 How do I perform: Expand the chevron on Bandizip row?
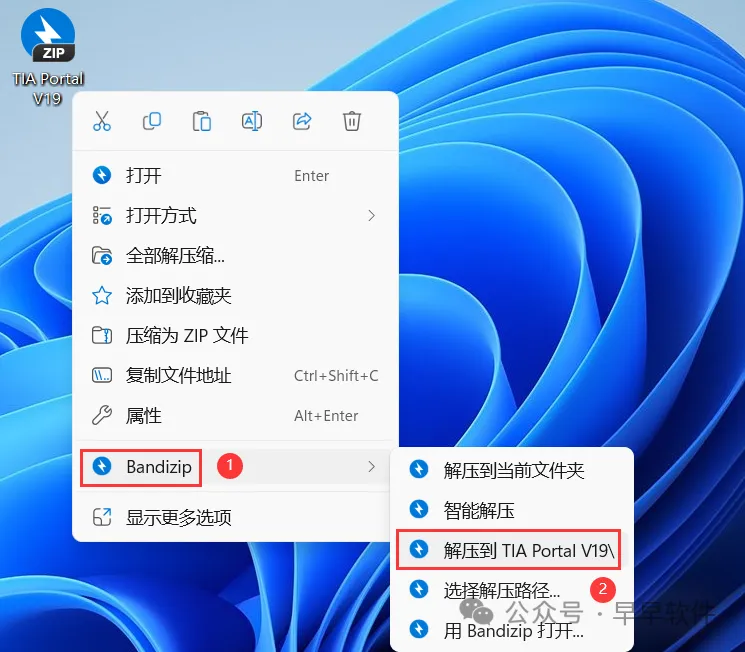(x=372, y=467)
